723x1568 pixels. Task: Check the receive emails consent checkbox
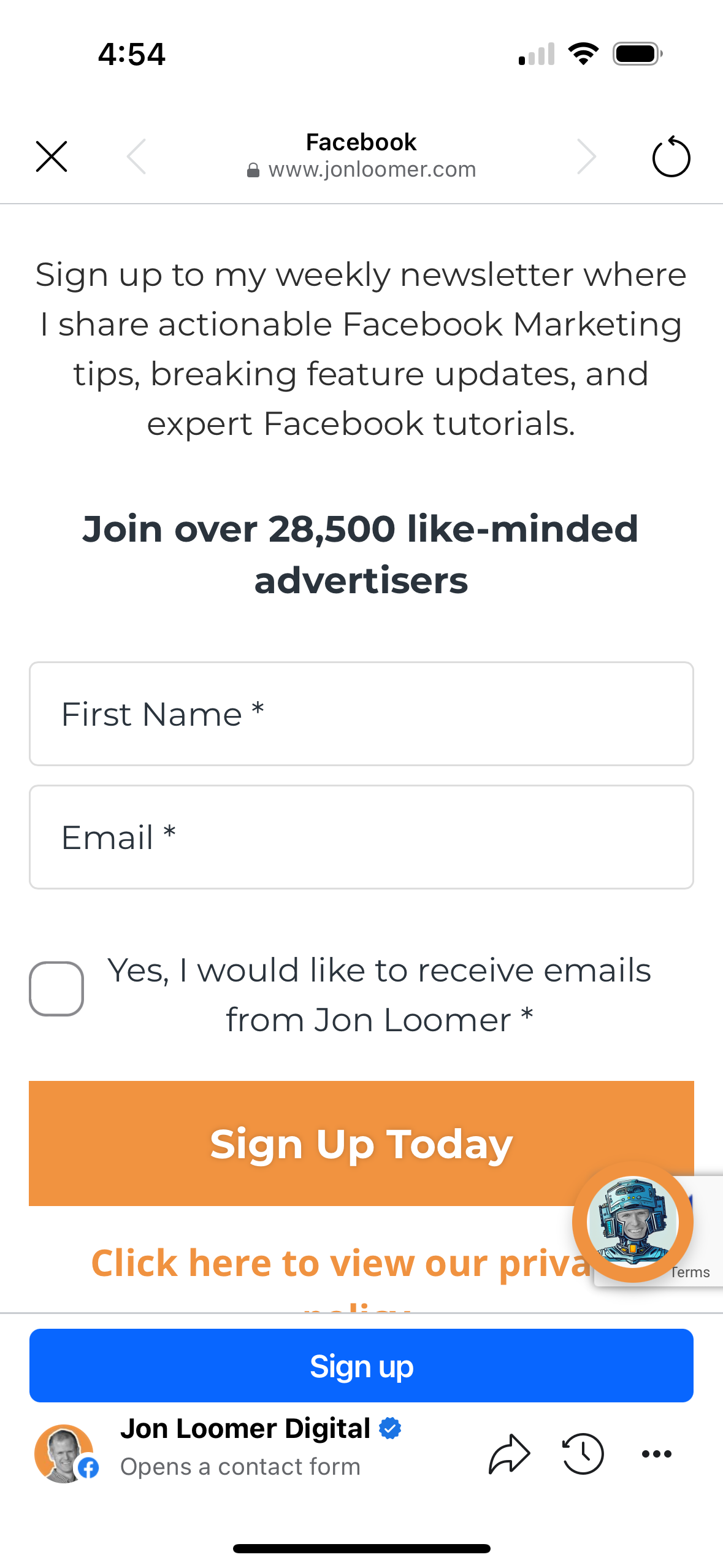[x=56, y=988]
